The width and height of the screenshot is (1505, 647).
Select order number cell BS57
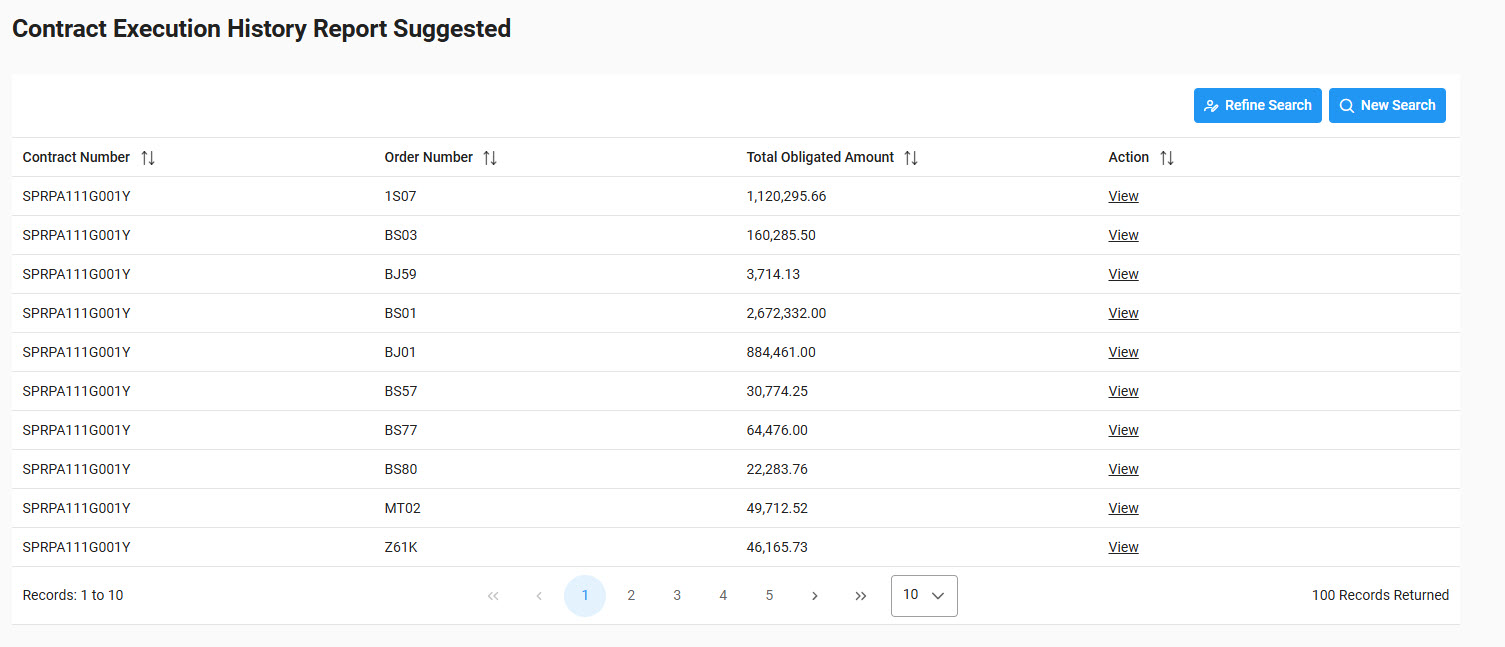click(x=401, y=392)
